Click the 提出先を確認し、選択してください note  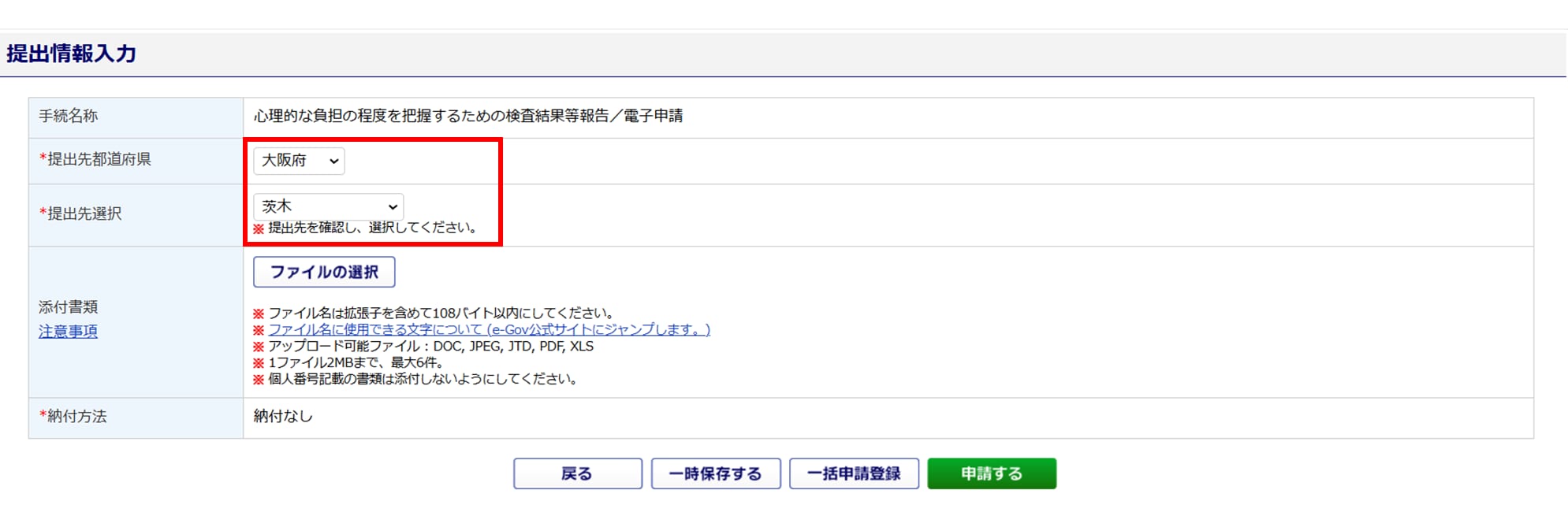point(371,228)
